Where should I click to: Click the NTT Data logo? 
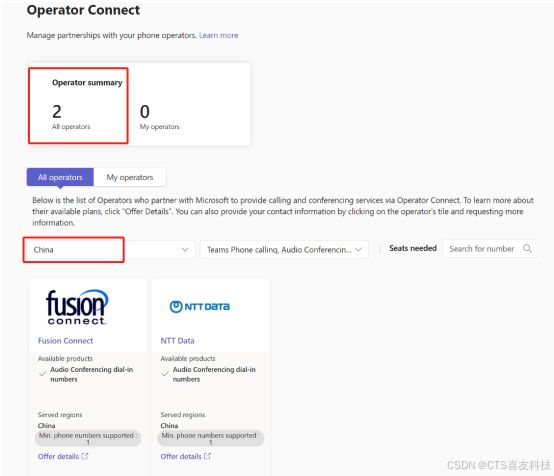pos(200,306)
